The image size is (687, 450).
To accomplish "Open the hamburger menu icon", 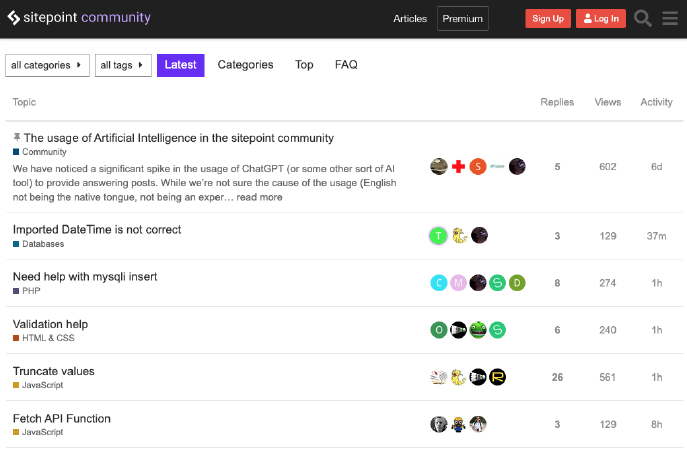I will 670,18.
